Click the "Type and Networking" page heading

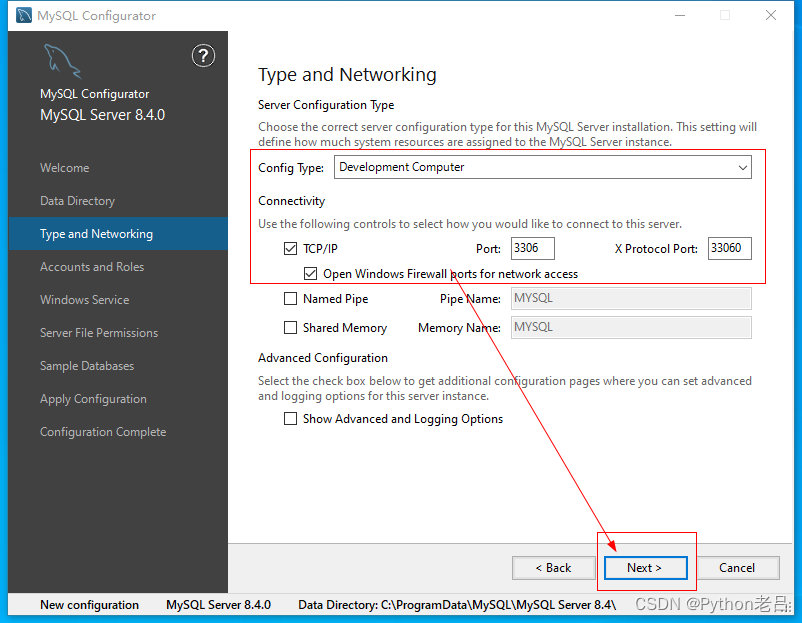(x=347, y=75)
